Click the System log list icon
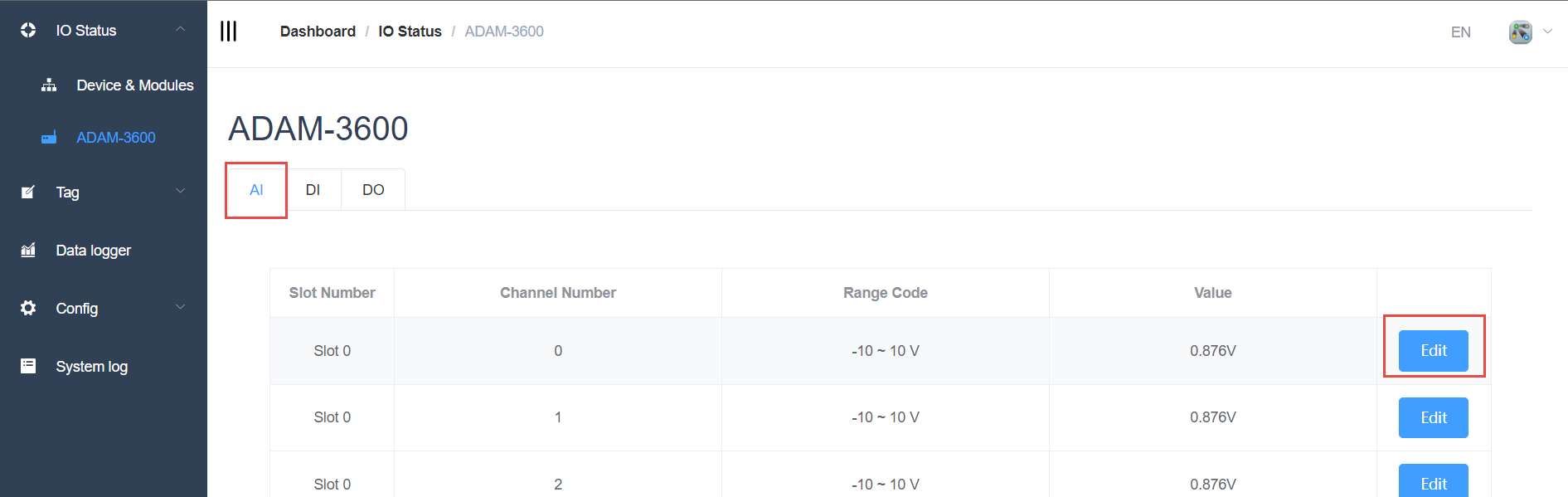Screen dimensions: 1568x497 tap(28, 366)
